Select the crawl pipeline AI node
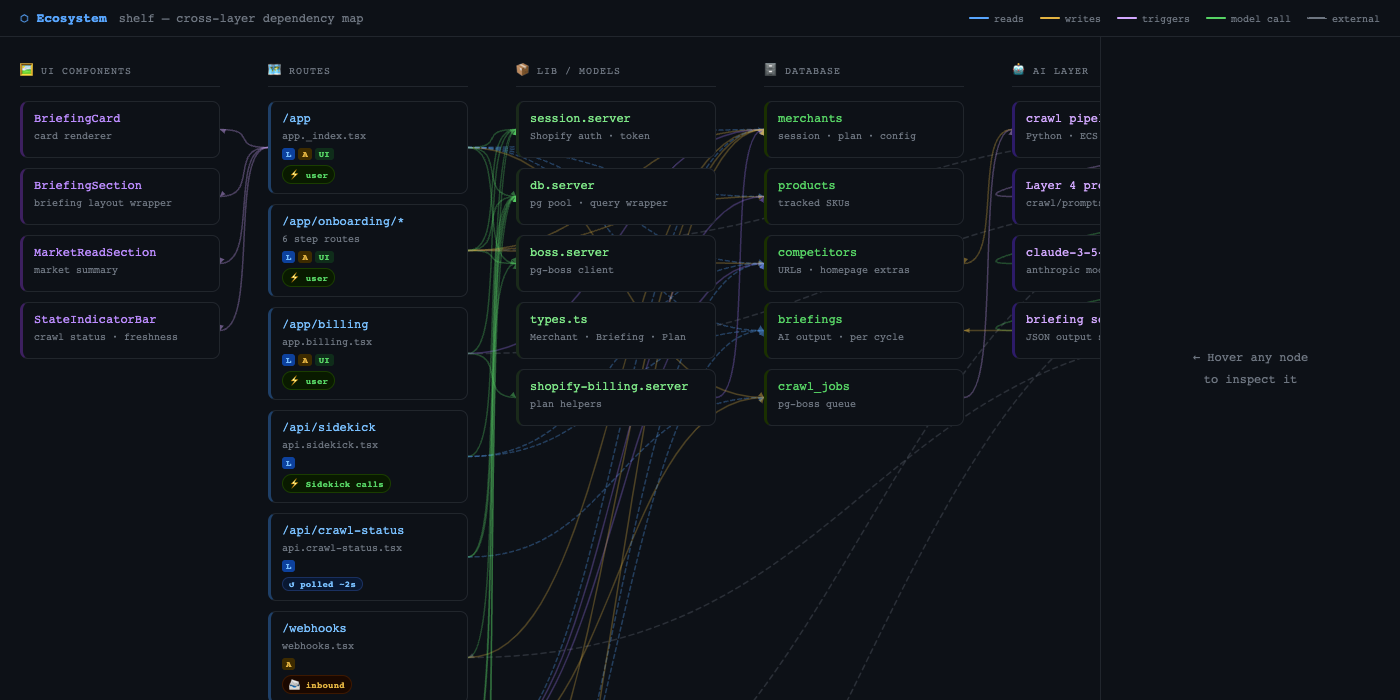 point(1056,129)
